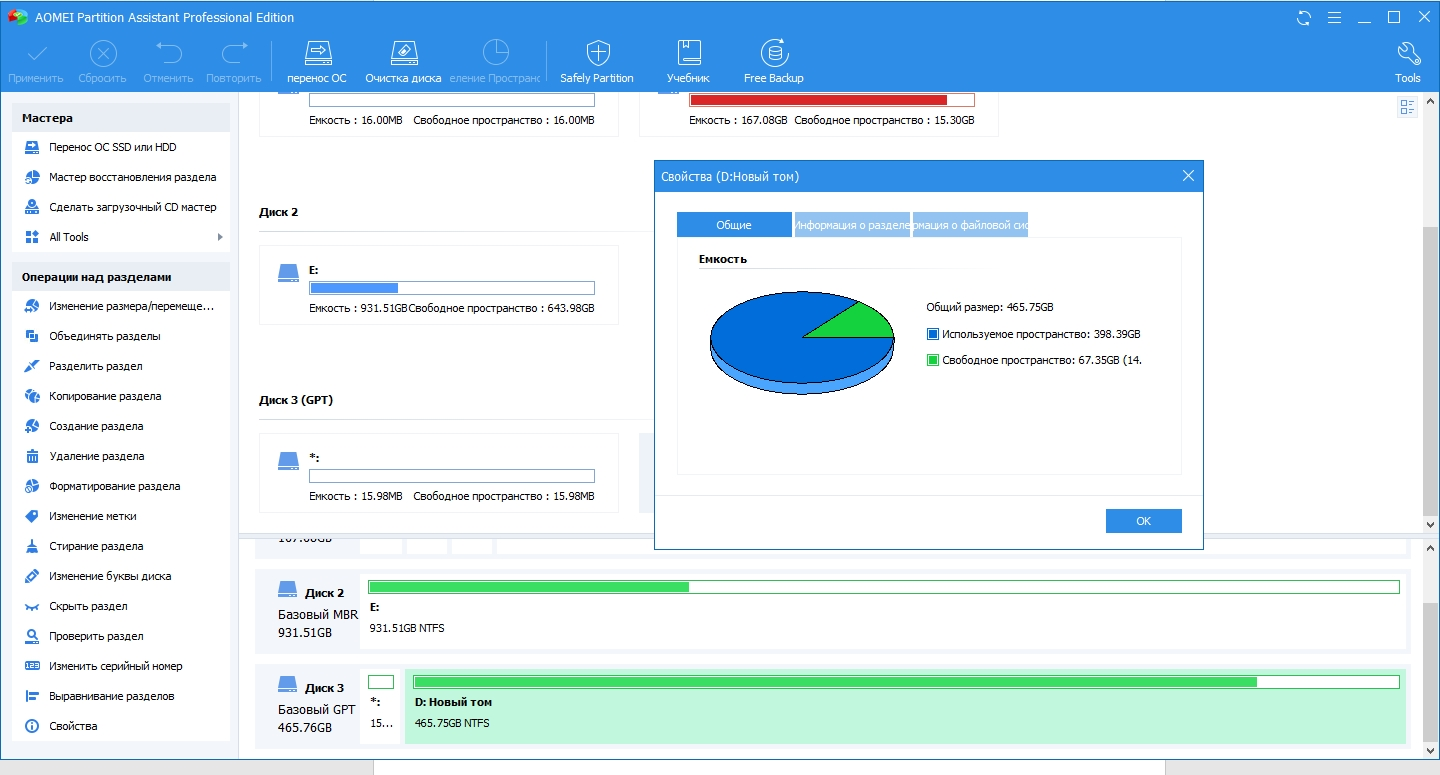Click the capacity pie chart
The image size is (1440, 775).
(x=801, y=343)
